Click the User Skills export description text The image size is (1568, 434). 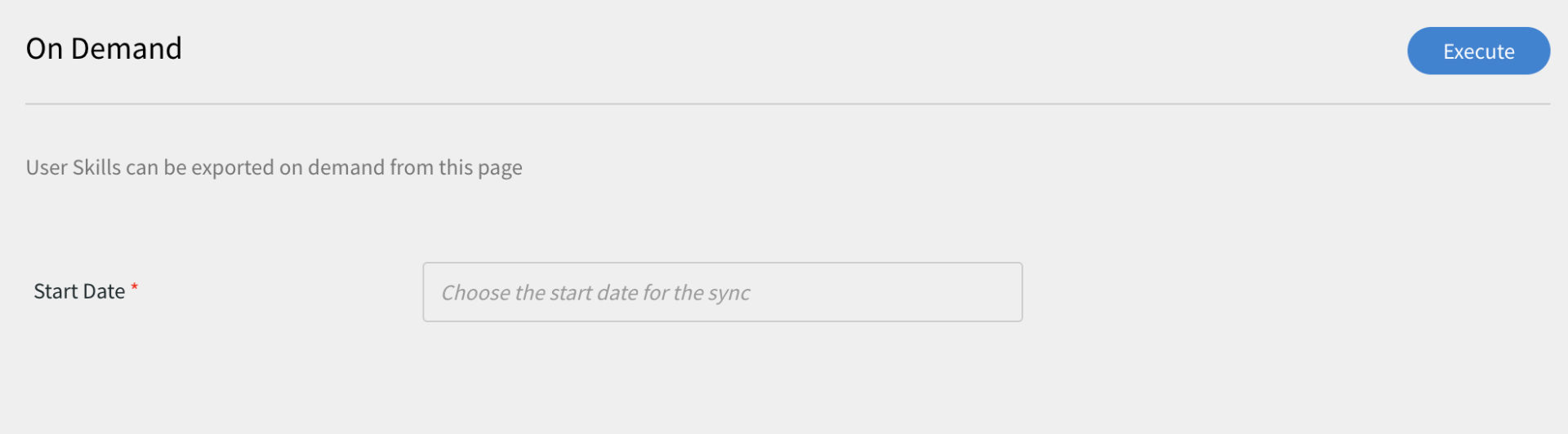click(274, 167)
